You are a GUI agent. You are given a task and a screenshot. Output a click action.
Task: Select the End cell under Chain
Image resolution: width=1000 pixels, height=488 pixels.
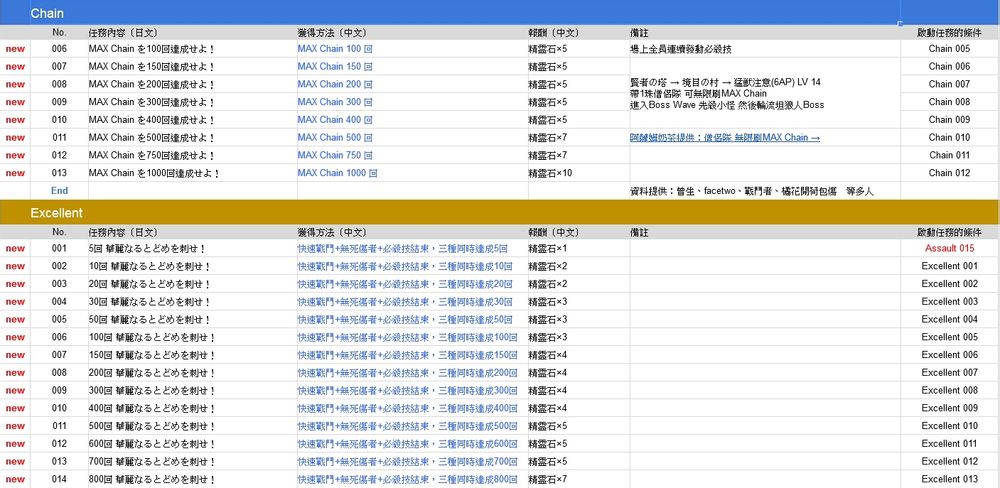click(59, 190)
